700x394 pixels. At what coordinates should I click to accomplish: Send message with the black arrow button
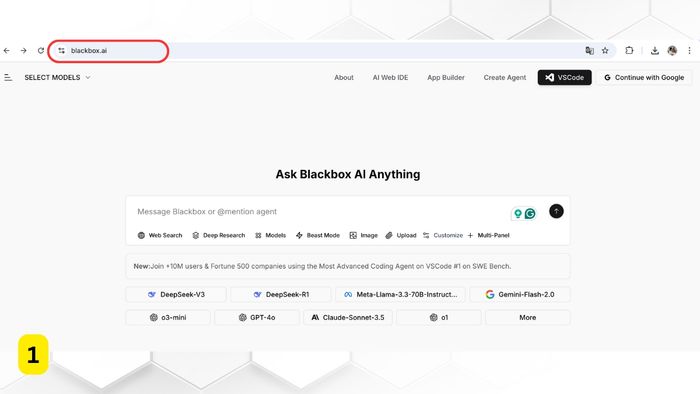tap(556, 211)
